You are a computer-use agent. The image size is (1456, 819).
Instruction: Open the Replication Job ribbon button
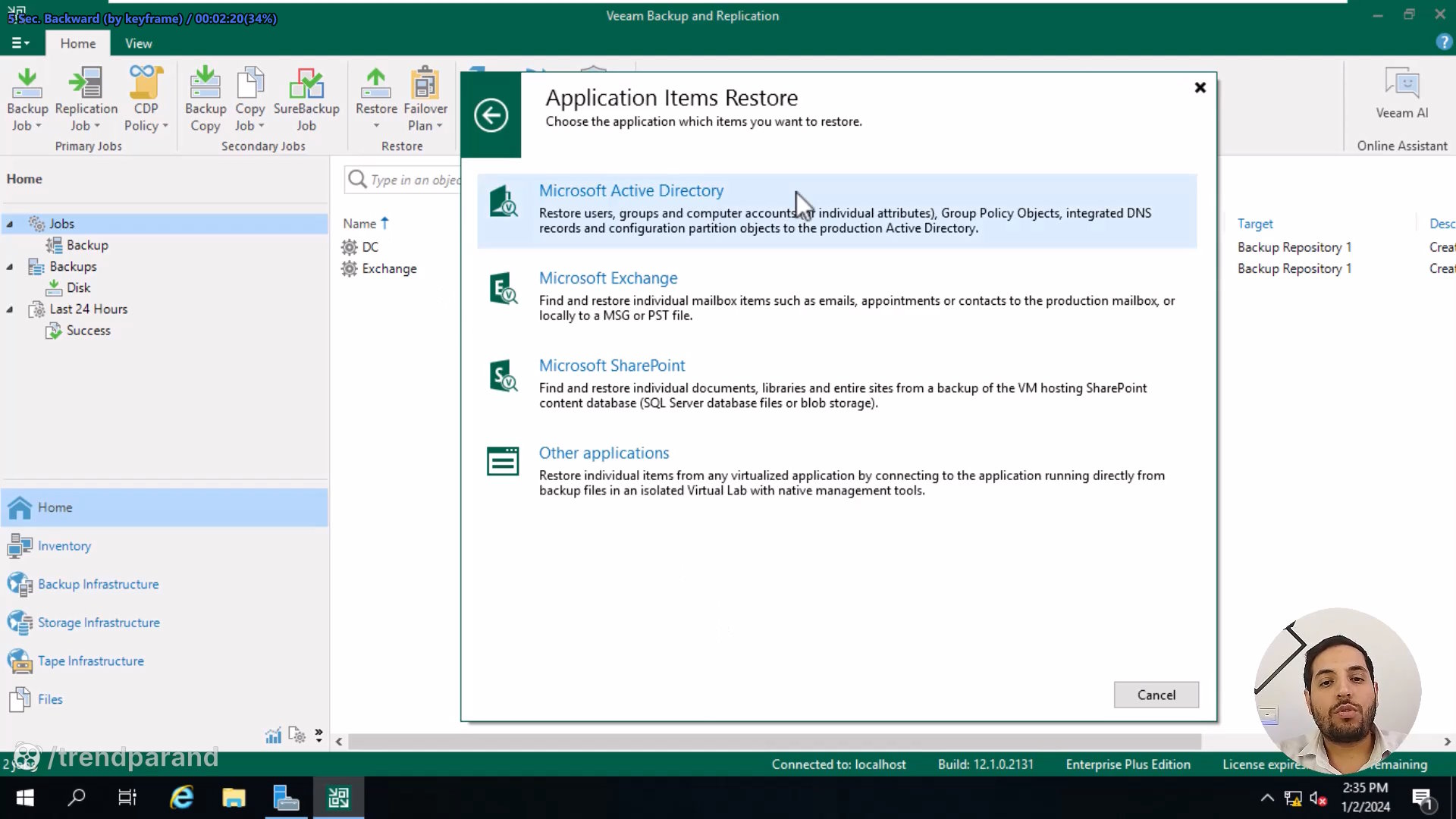(x=86, y=99)
